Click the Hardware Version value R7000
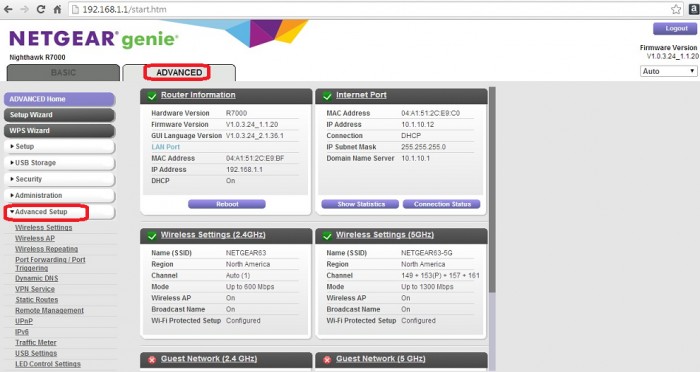 236,113
